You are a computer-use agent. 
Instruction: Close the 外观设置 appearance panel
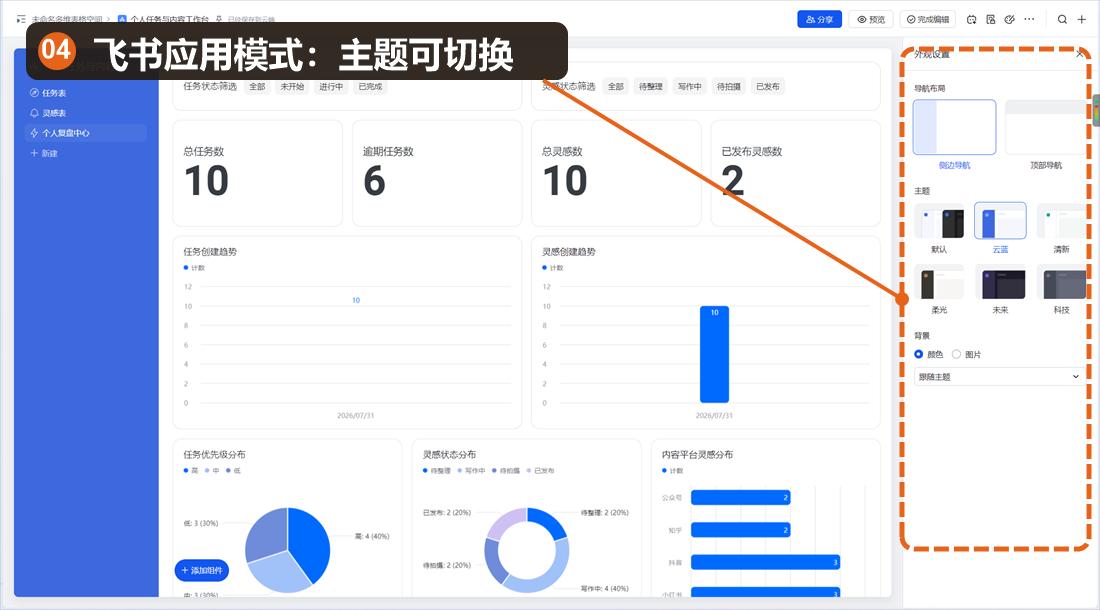click(1080, 54)
